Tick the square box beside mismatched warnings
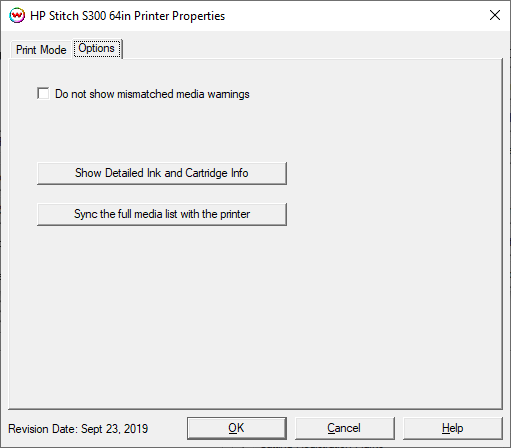Screen dimensions: 511x448 [43, 94]
